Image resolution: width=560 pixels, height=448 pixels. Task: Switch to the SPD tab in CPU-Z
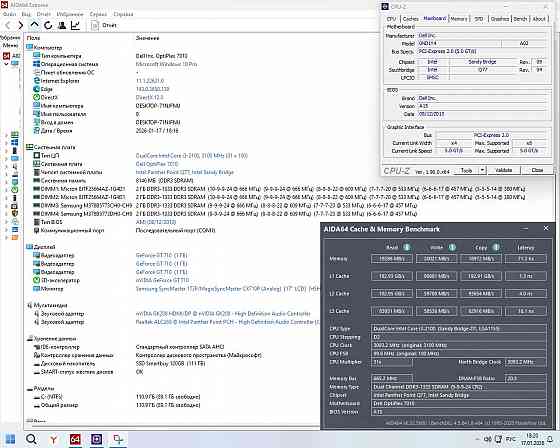[x=479, y=19]
